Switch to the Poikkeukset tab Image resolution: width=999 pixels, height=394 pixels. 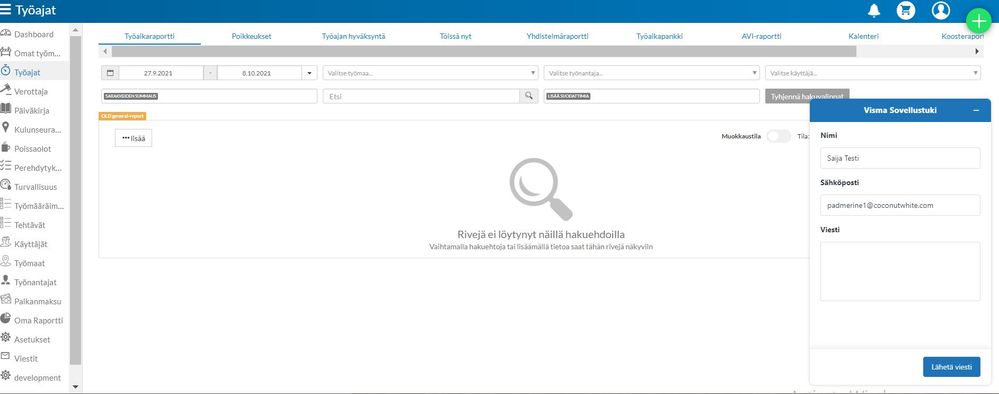point(252,36)
